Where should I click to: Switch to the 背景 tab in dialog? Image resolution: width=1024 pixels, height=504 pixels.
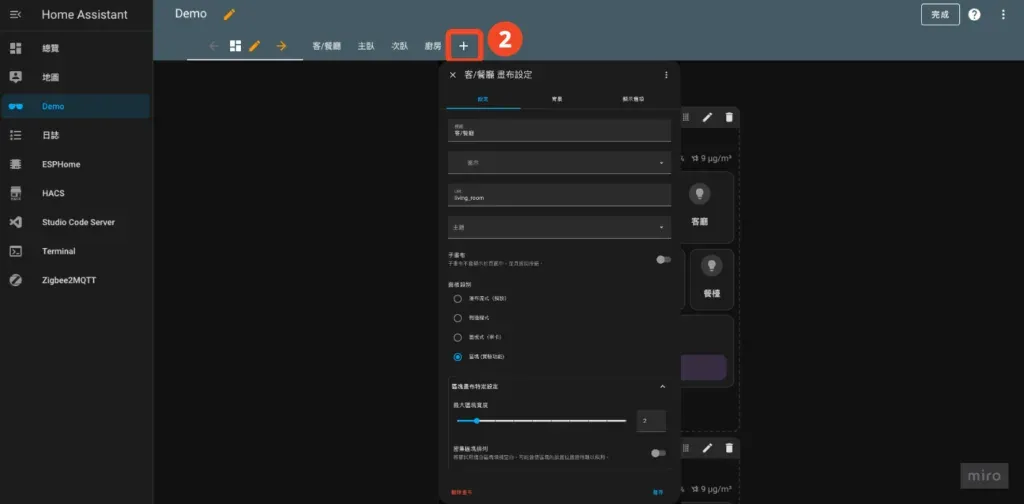[x=556, y=99]
